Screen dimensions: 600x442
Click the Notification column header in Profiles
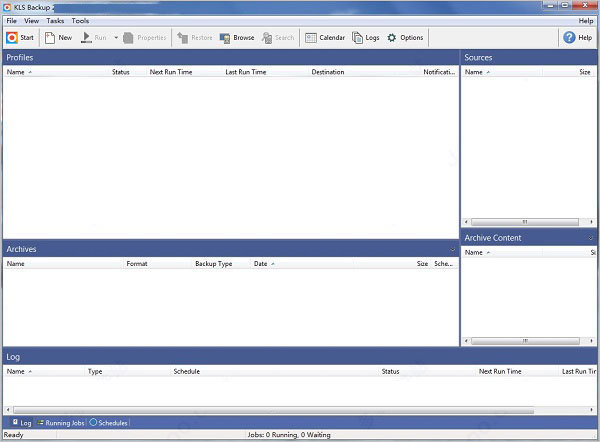pyautogui.click(x=439, y=72)
